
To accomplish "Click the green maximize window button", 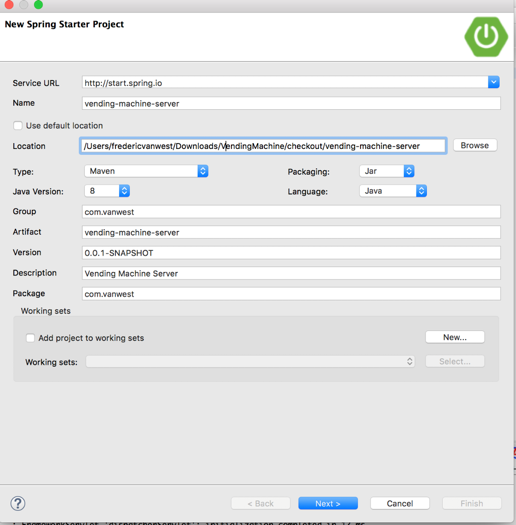I will tap(39, 4).
